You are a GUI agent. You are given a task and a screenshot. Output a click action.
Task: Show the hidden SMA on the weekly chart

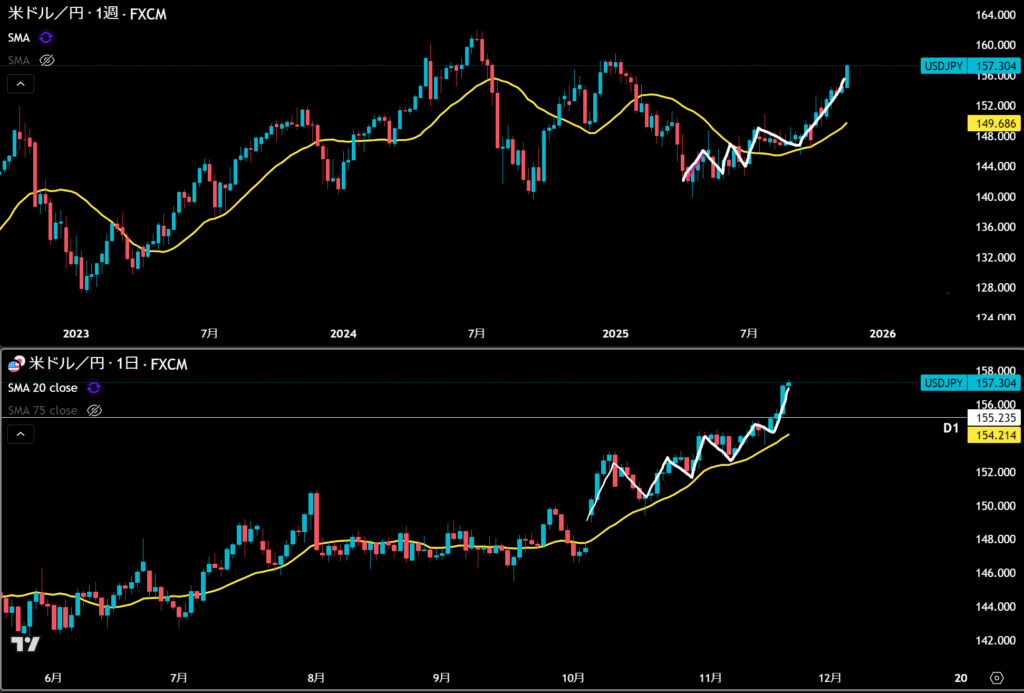pos(46,60)
